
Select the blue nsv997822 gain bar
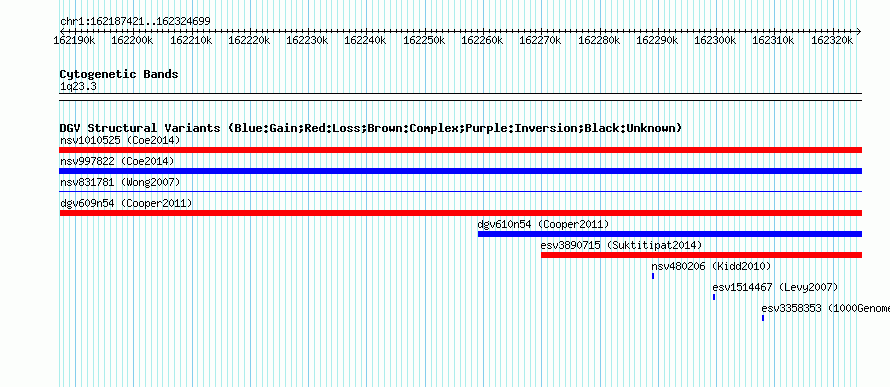coord(460,171)
